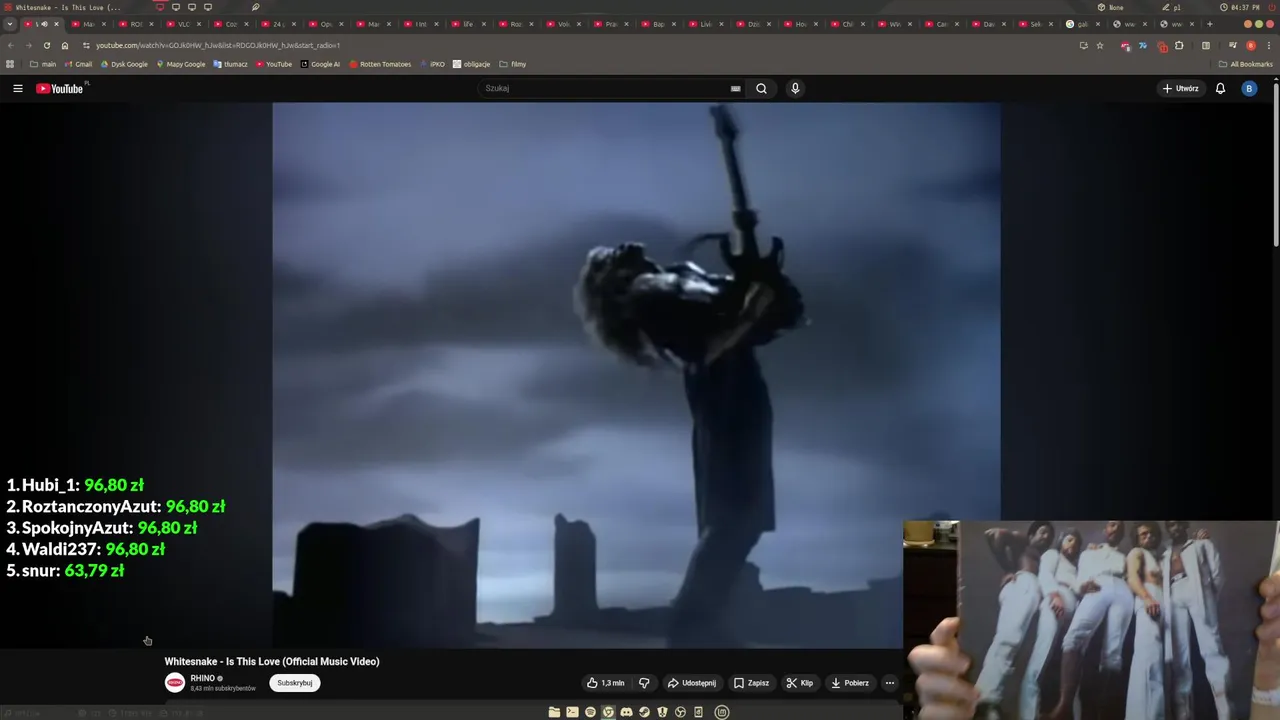The height and width of the screenshot is (720, 1280).
Task: Open the file manager folder icon in taskbar
Action: click(554, 712)
